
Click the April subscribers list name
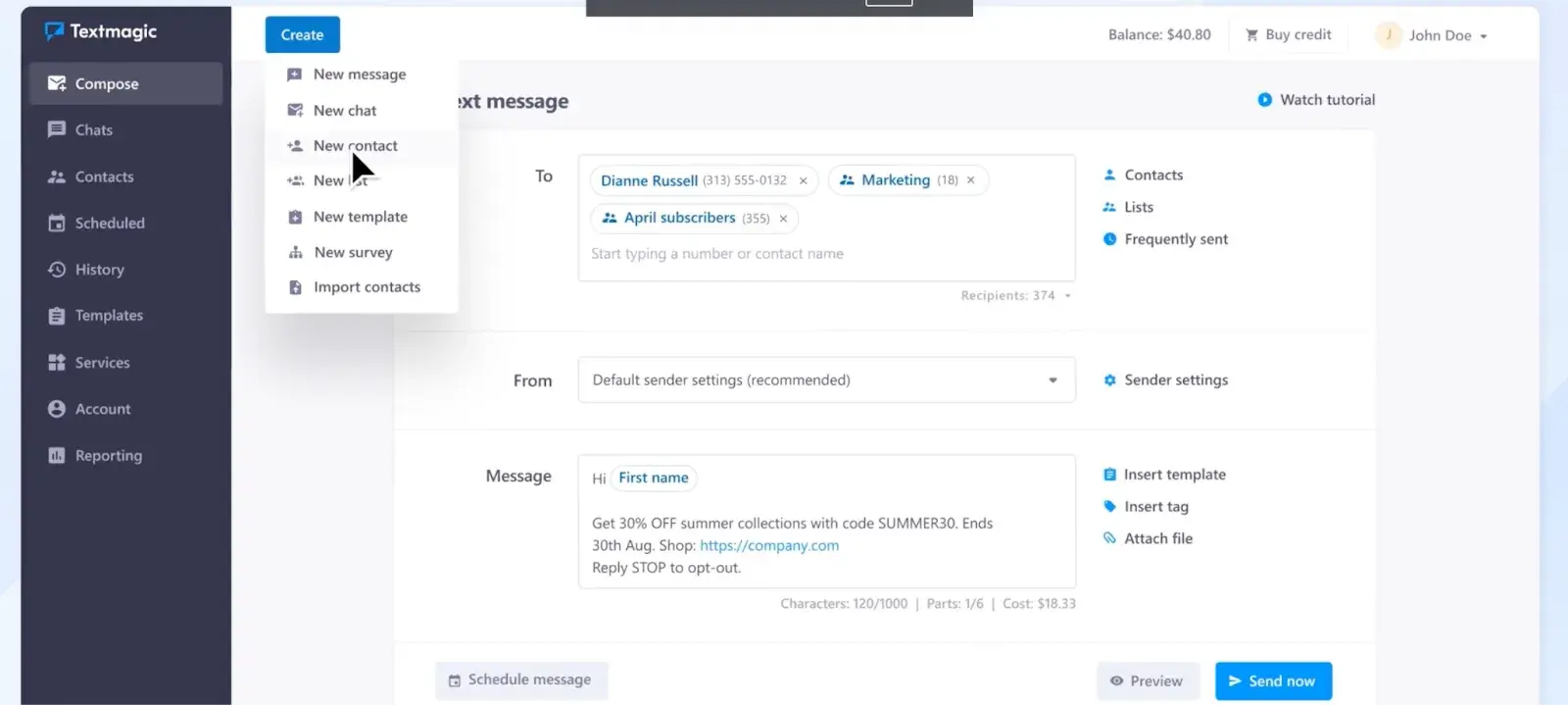pos(679,218)
